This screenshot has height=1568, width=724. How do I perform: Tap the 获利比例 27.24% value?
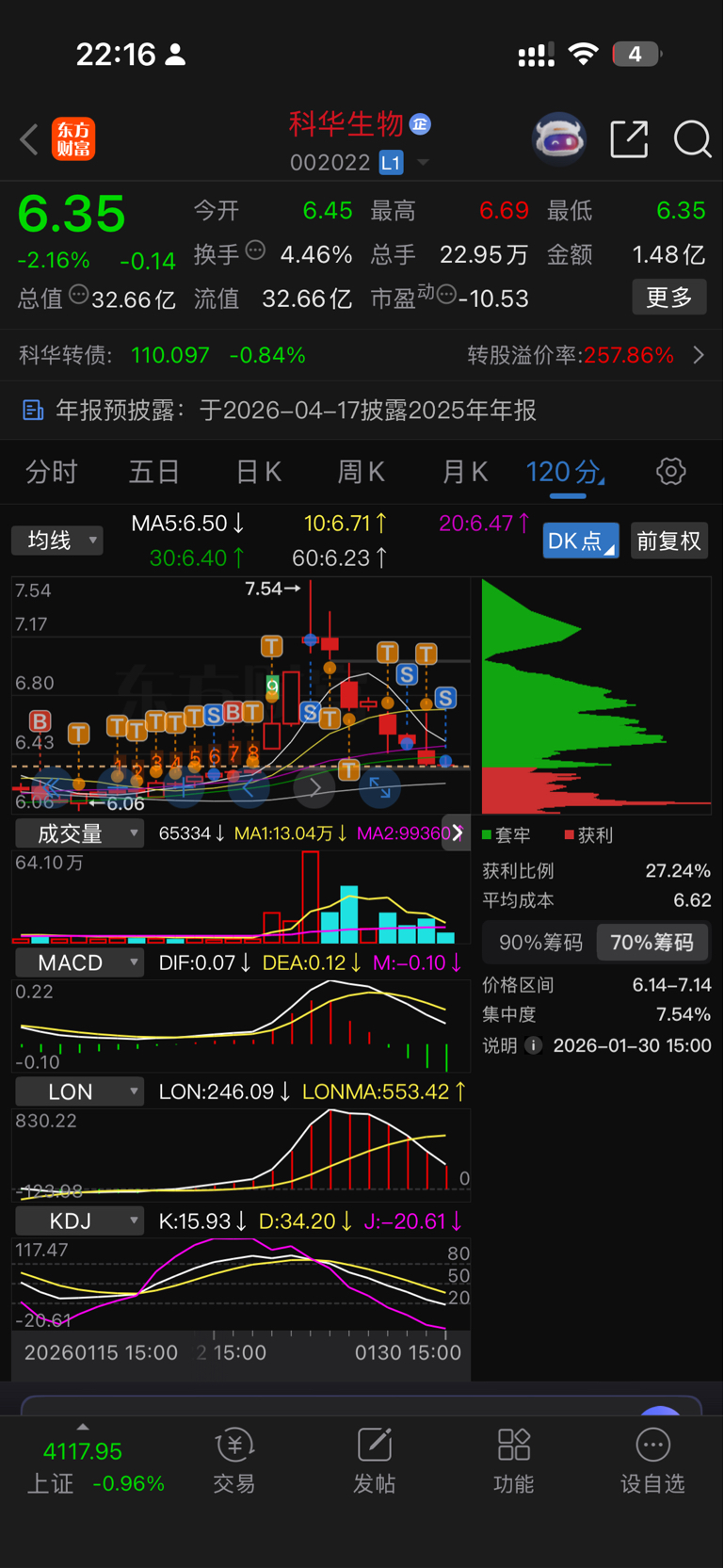point(678,871)
